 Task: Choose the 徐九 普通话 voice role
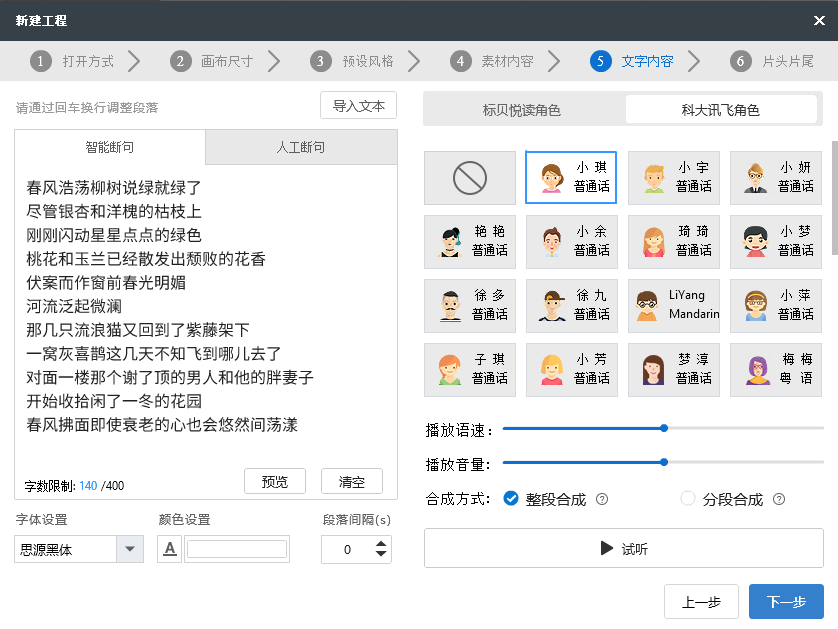point(571,306)
